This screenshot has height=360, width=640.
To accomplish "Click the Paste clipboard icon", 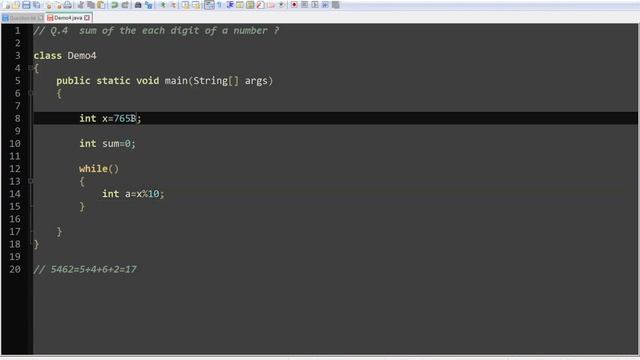I will [100, 5].
